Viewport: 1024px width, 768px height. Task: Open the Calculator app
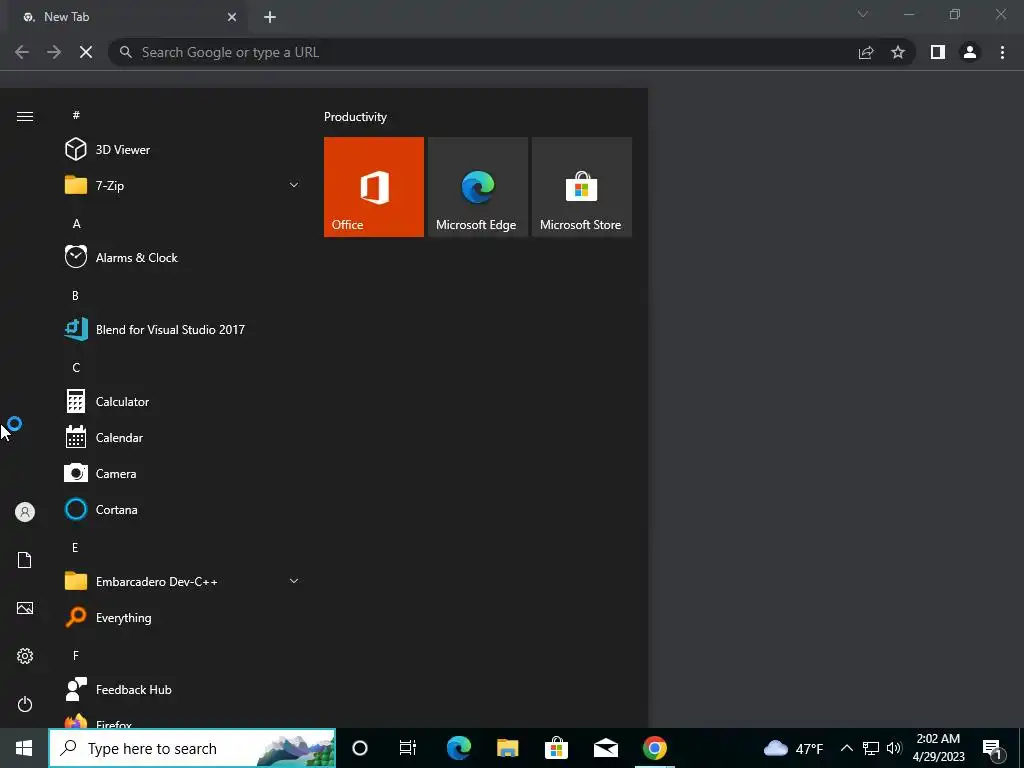pos(182,402)
